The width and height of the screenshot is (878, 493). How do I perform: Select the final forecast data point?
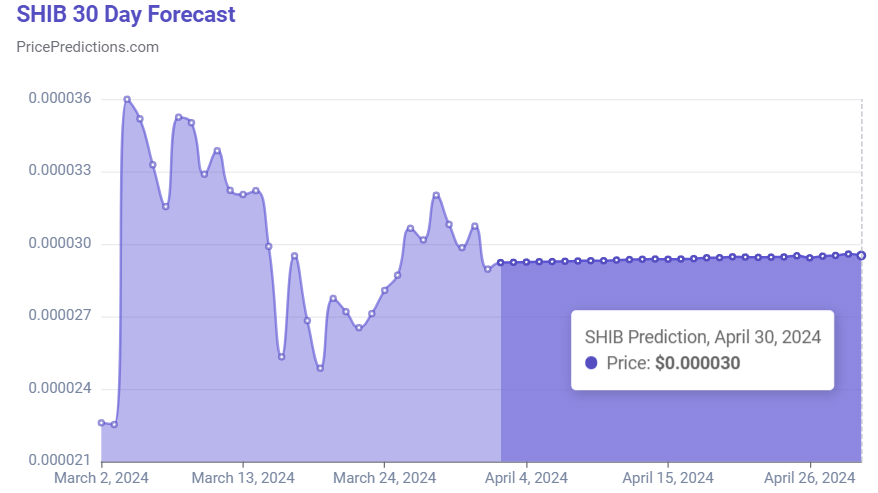point(861,255)
